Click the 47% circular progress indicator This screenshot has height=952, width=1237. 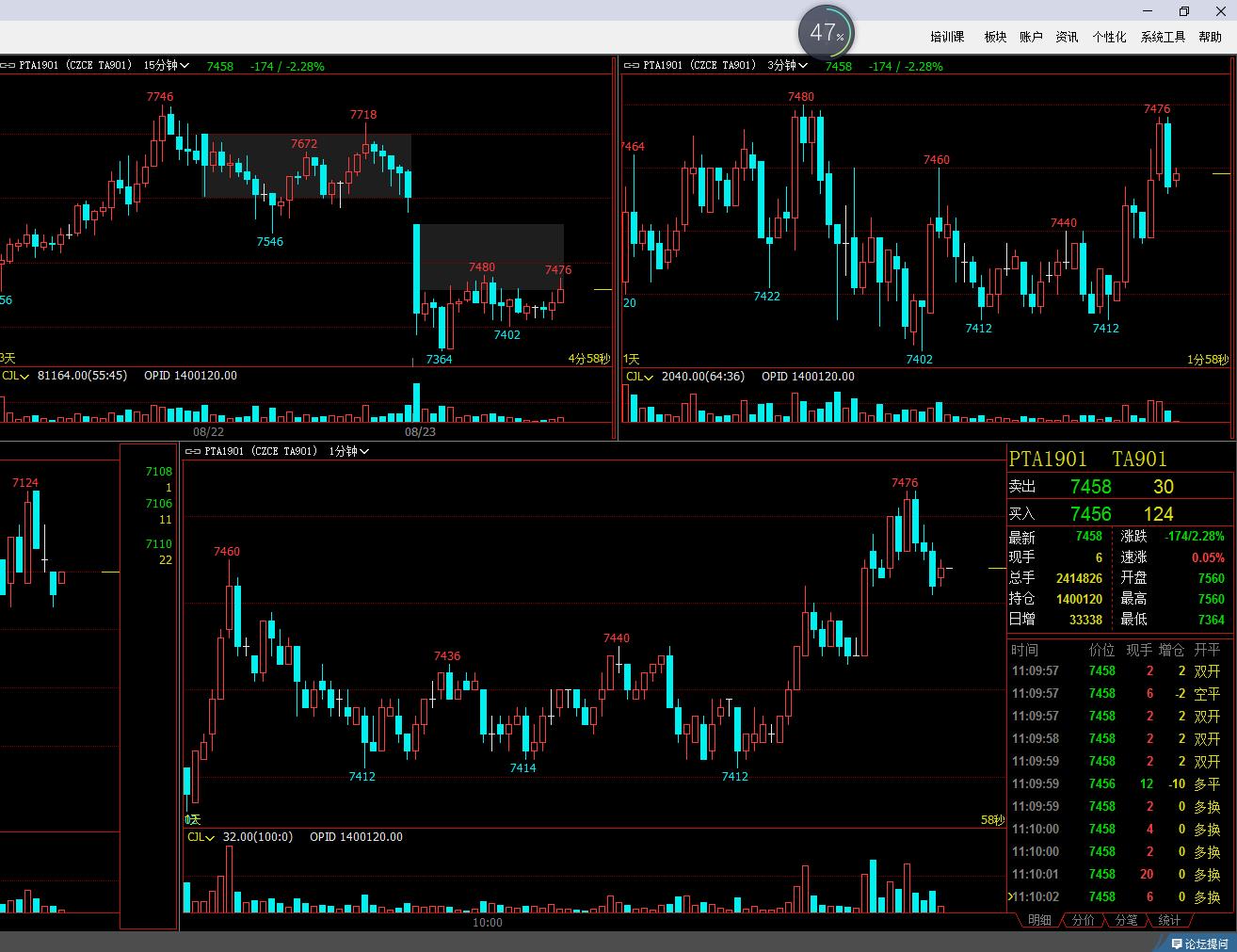point(826,33)
